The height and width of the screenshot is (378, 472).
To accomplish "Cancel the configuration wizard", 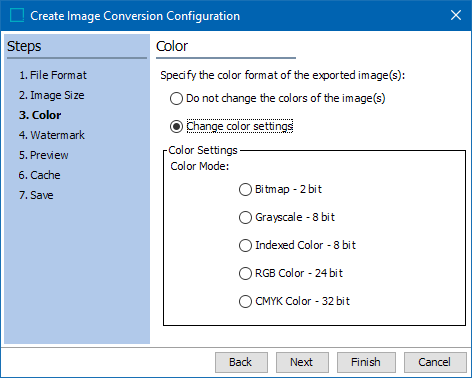I will pos(435,362).
